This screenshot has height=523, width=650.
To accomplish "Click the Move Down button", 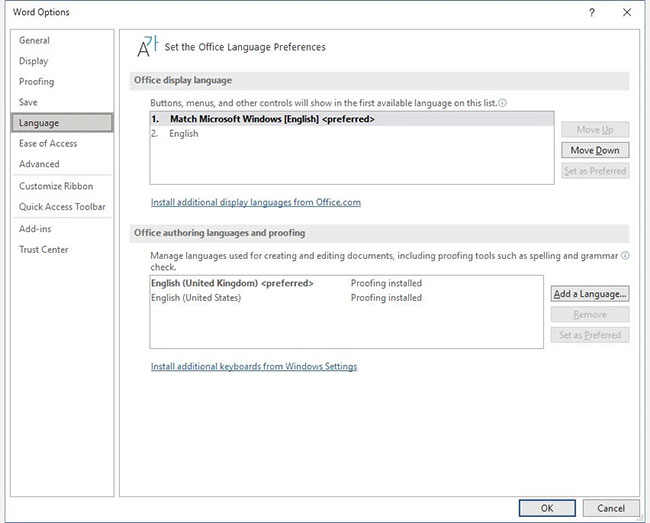I will click(x=595, y=150).
